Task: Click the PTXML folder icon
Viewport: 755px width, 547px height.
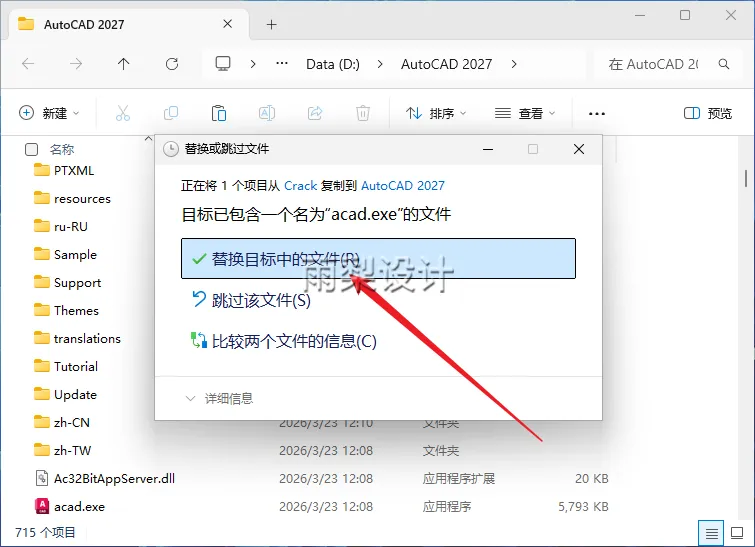Action: click(x=42, y=170)
